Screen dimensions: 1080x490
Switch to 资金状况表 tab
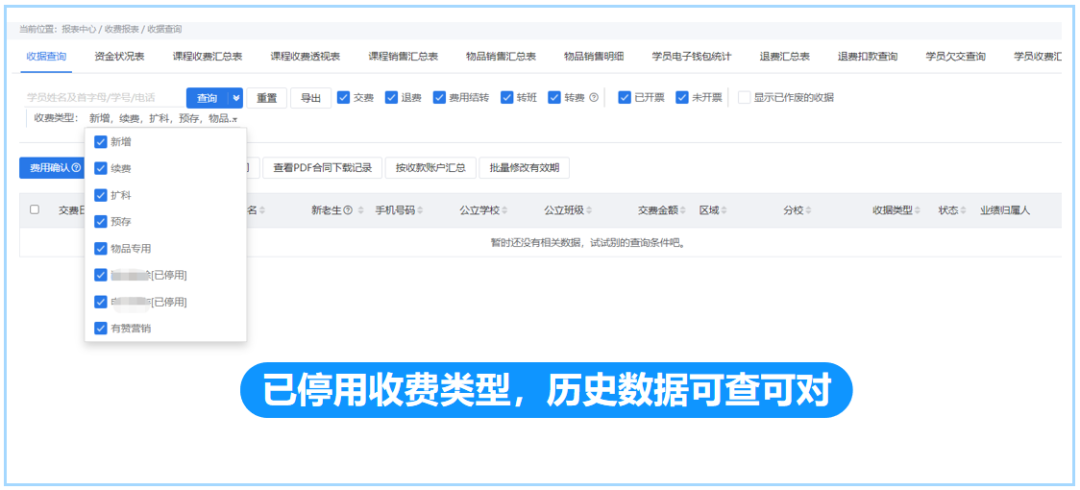(119, 57)
